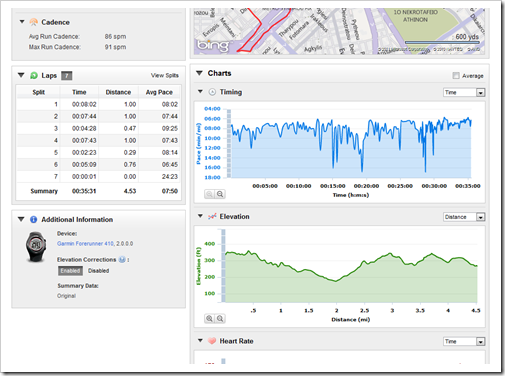Enable the Average checkbox
Viewport: 505px width, 376px height.
pos(456,76)
